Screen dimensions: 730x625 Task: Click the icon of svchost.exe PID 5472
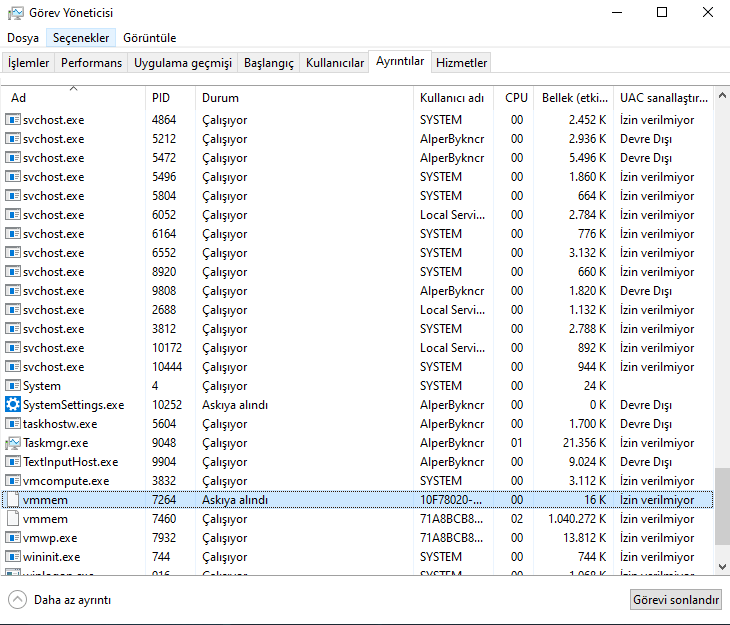pos(13,157)
